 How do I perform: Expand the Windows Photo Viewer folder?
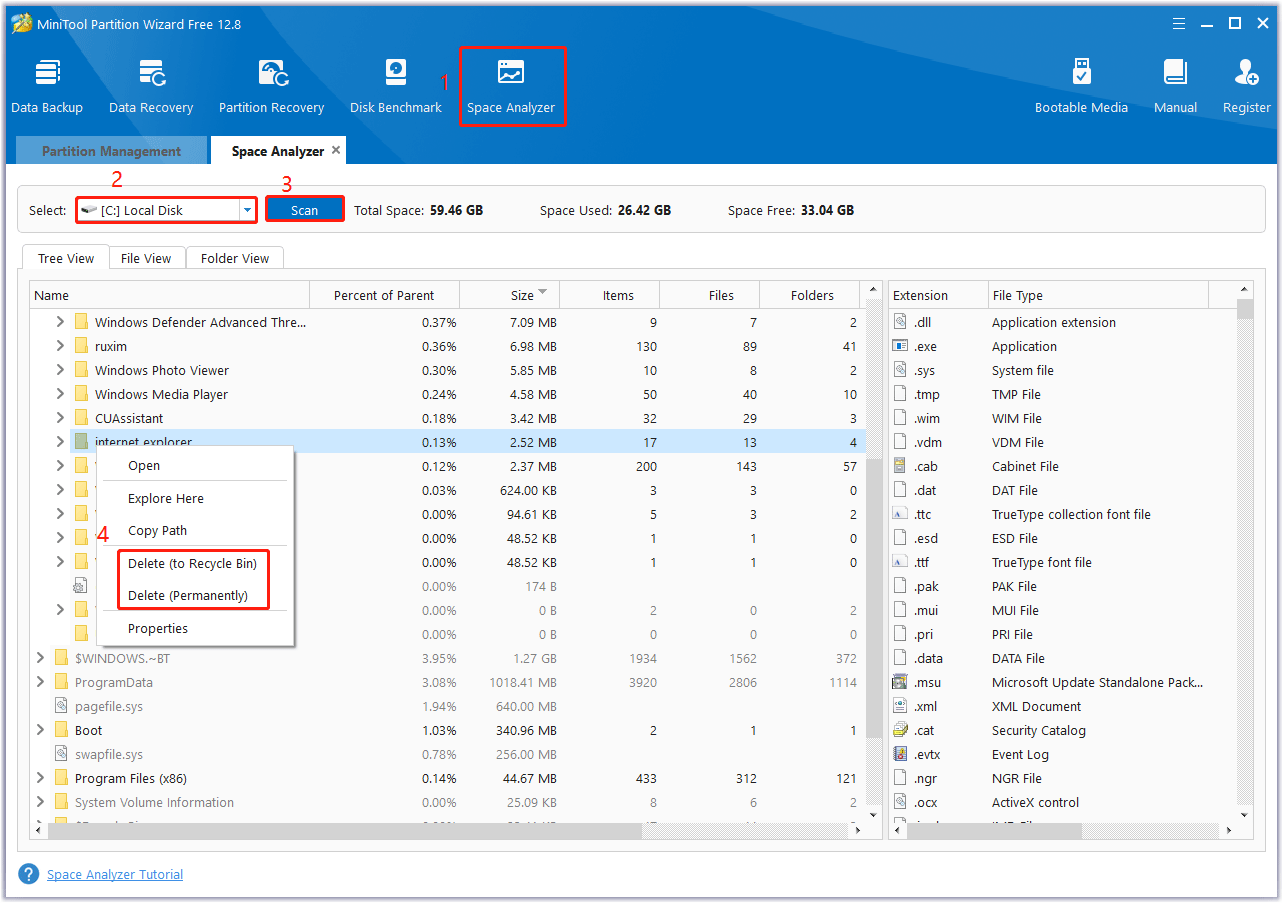[x=60, y=370]
